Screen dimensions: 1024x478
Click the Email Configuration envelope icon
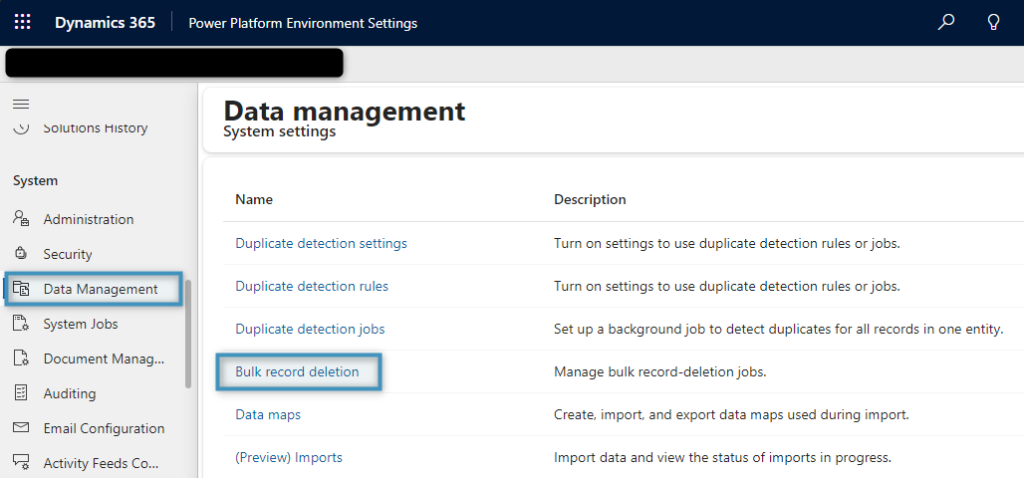click(22, 428)
